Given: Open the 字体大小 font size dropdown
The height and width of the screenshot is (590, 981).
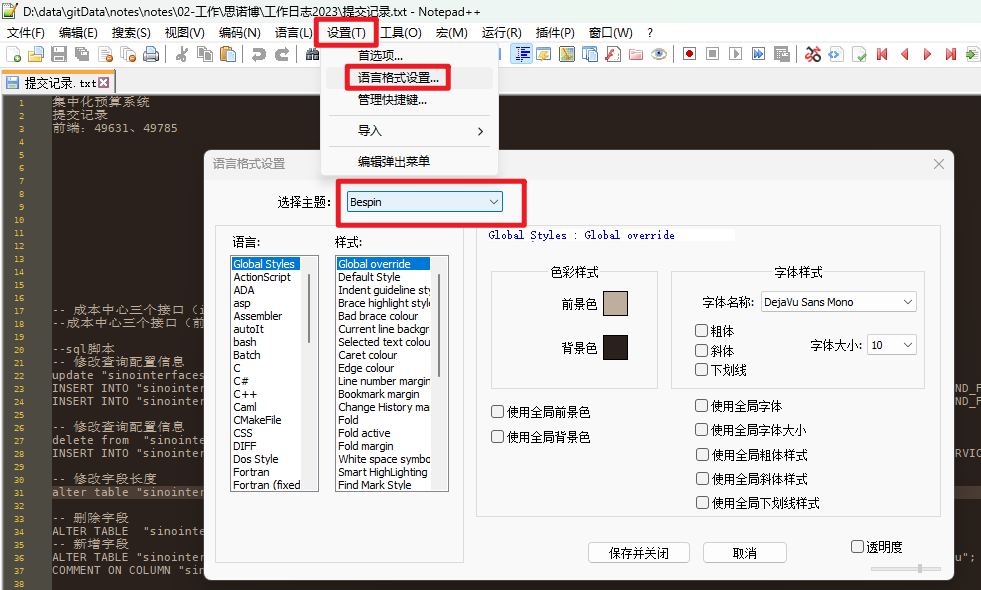Looking at the screenshot, I should click(891, 345).
